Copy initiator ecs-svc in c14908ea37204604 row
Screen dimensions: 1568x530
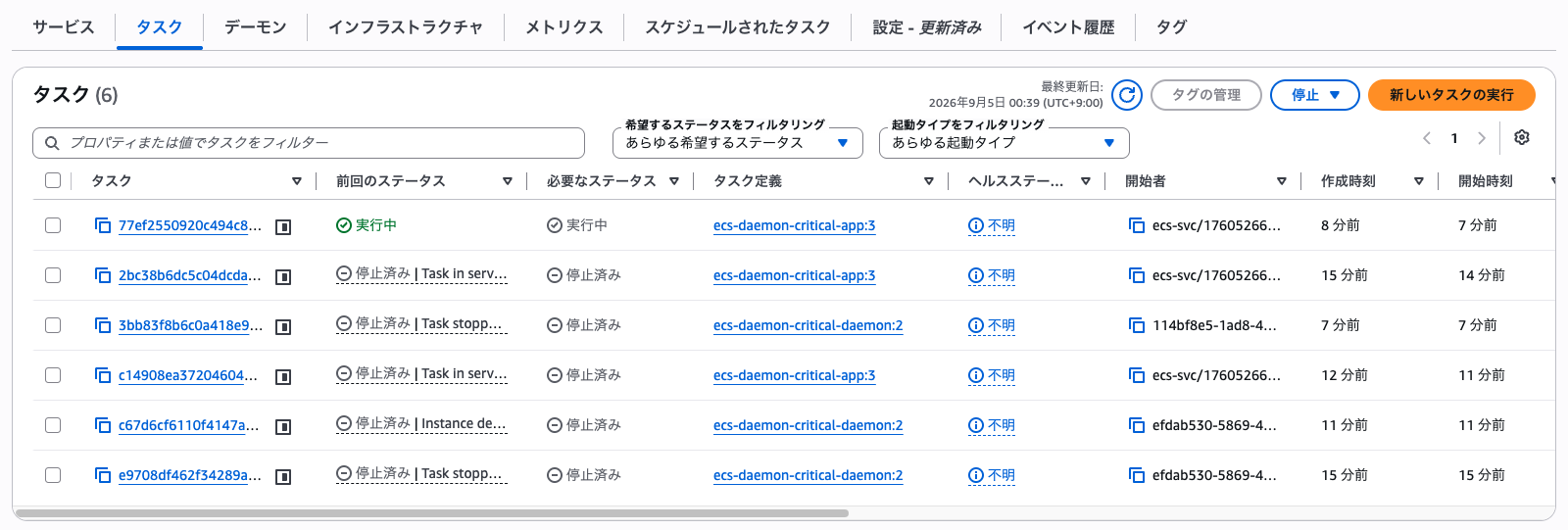tap(1137, 375)
